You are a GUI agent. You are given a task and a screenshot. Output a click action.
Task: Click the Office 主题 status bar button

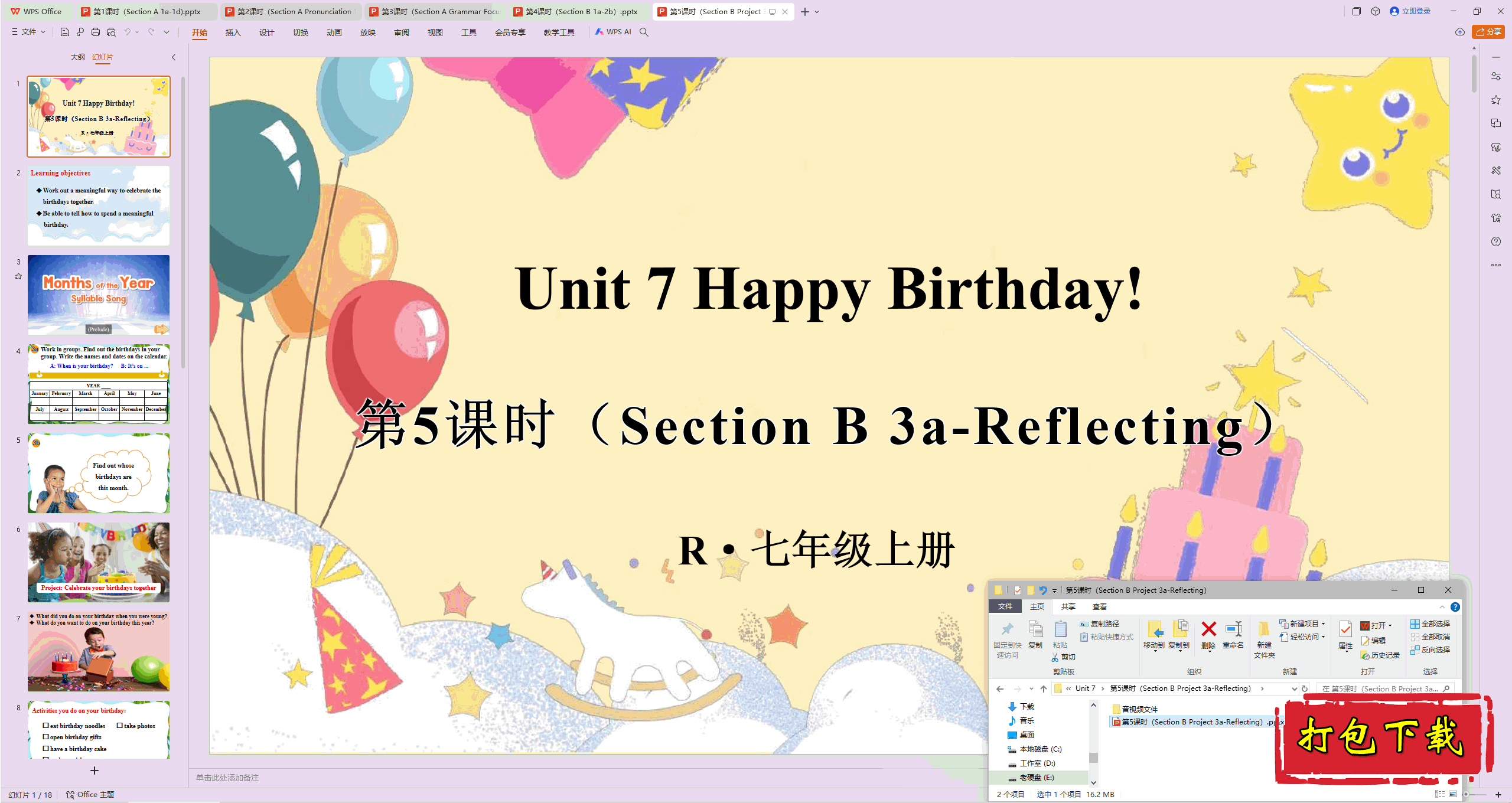(x=90, y=795)
